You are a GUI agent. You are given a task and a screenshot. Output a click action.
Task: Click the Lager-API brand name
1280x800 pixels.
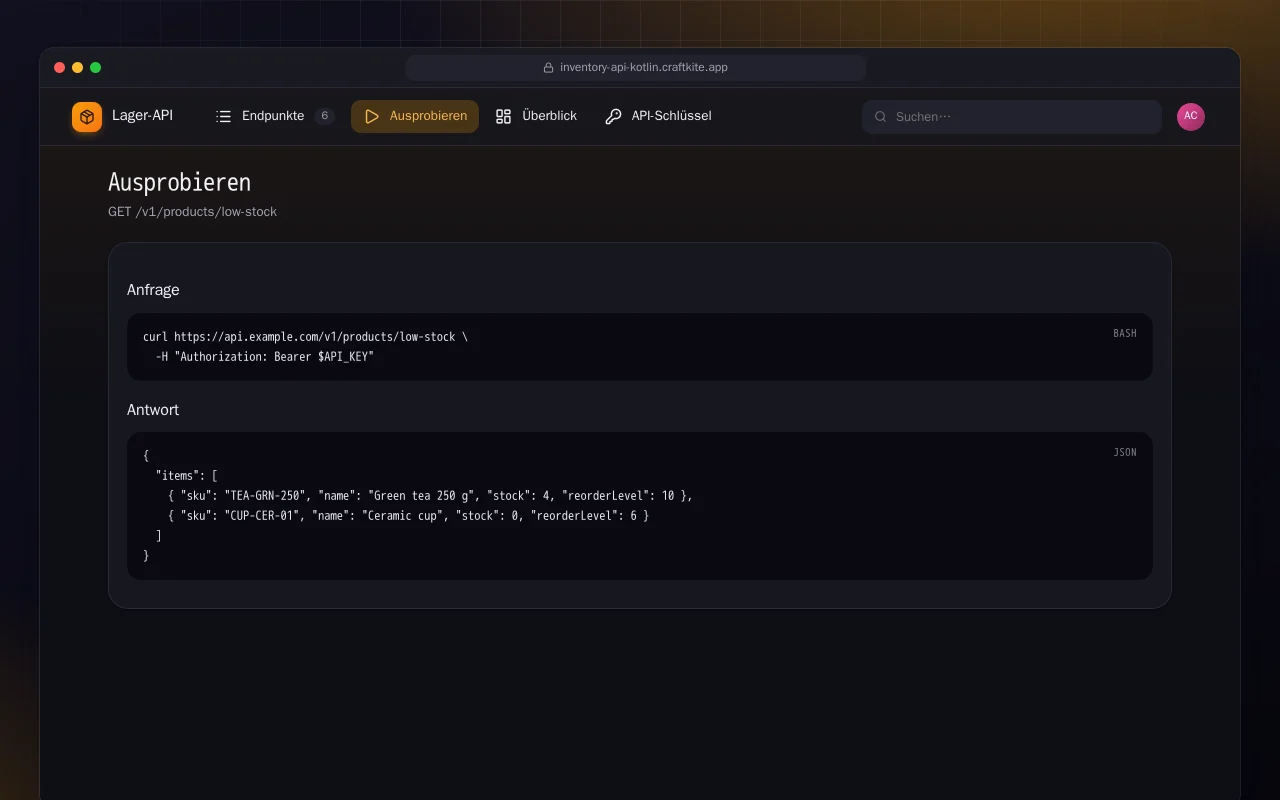(142, 116)
